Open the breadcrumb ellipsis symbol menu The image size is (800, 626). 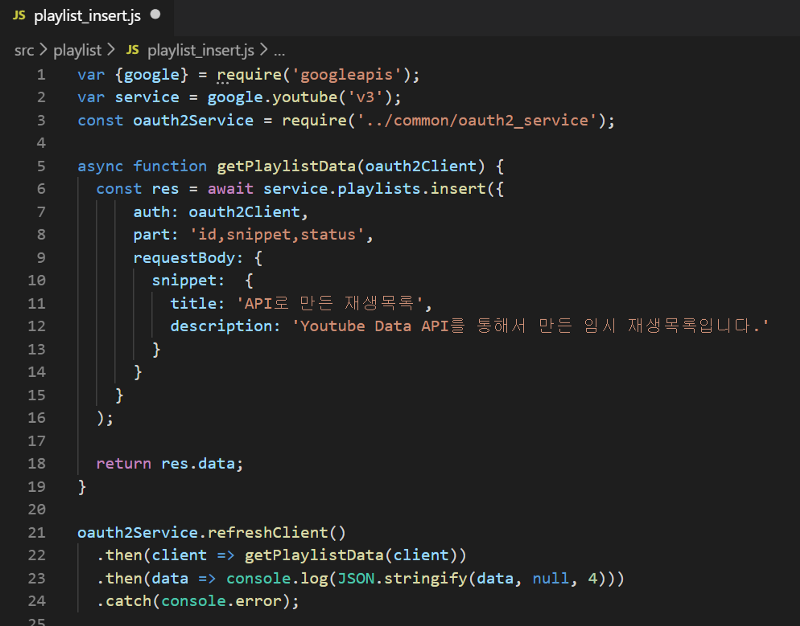click(279, 52)
